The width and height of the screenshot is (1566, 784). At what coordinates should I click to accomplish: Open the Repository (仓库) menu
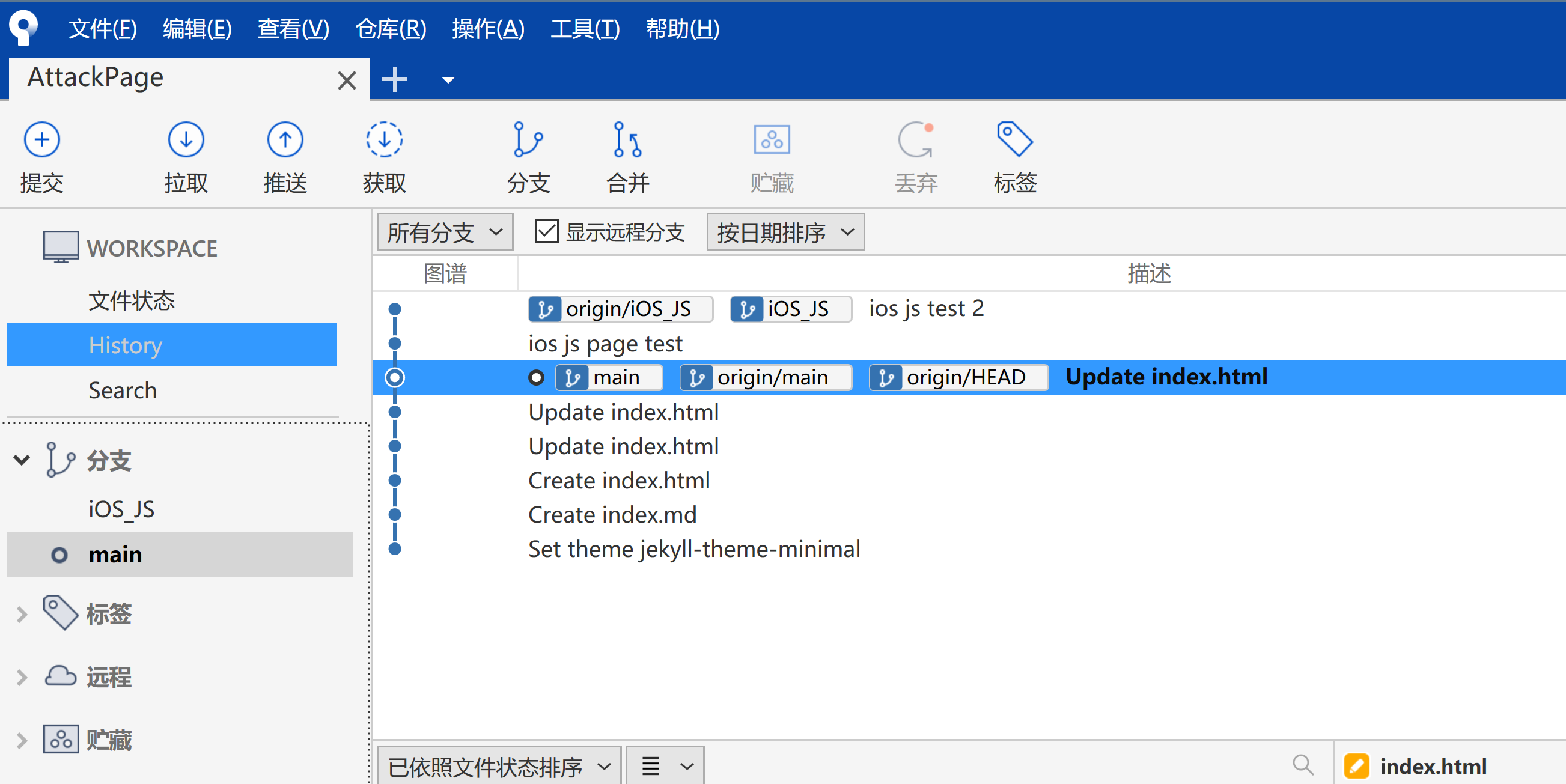pyautogui.click(x=390, y=29)
